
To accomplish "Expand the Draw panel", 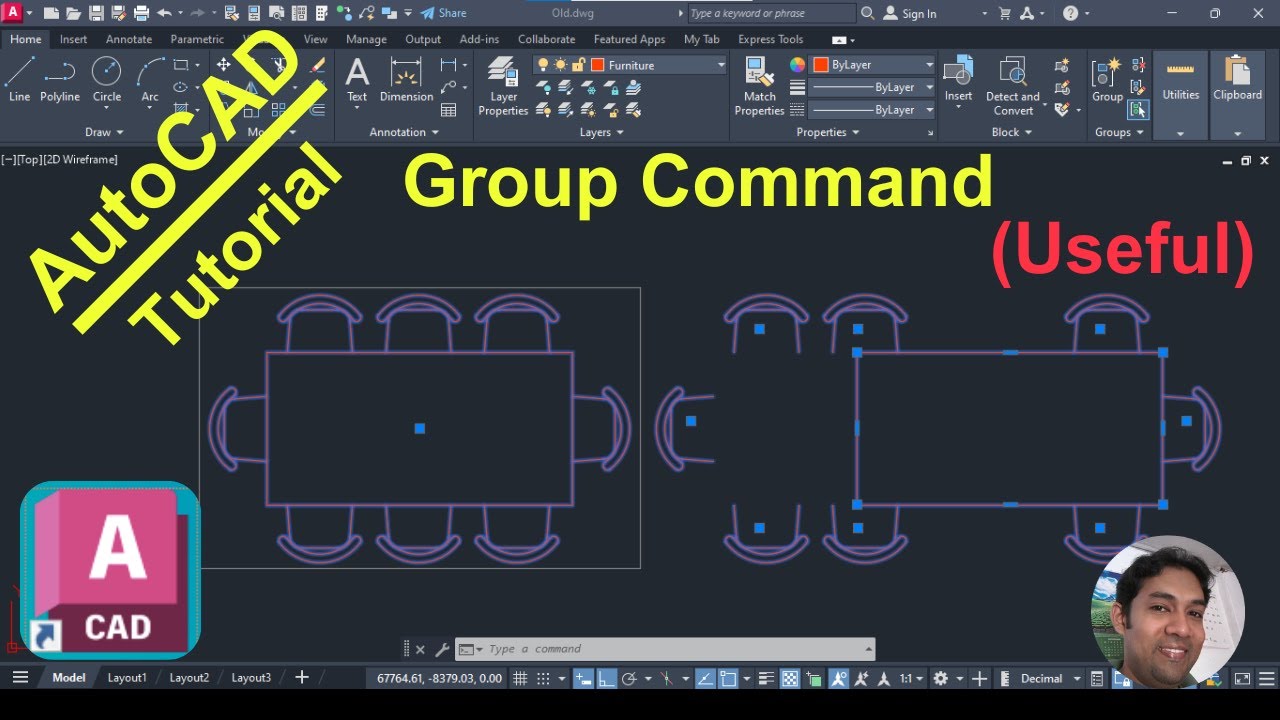I will pyautogui.click(x=104, y=132).
